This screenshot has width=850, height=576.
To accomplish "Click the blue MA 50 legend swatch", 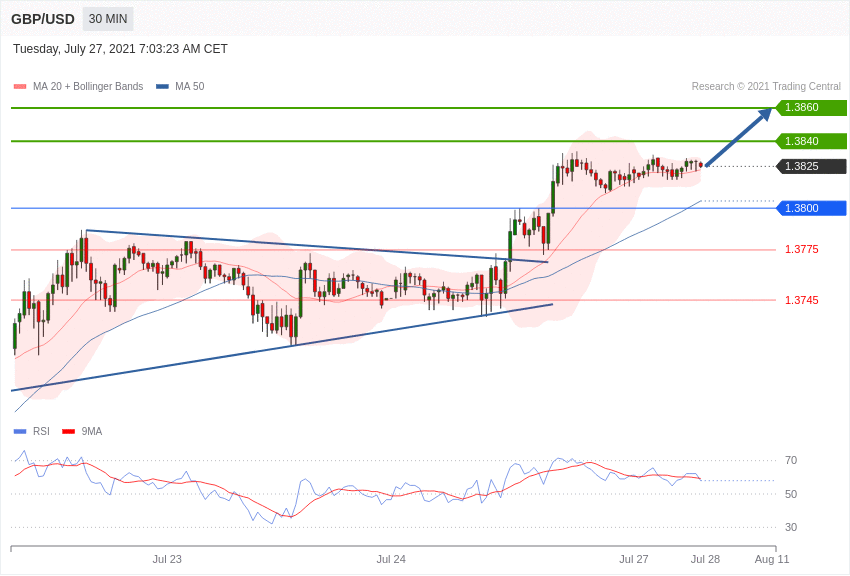I will (162, 87).
